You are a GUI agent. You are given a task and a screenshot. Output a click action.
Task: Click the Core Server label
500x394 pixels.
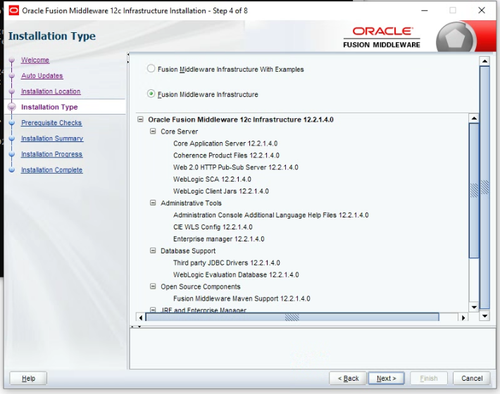[179, 131]
